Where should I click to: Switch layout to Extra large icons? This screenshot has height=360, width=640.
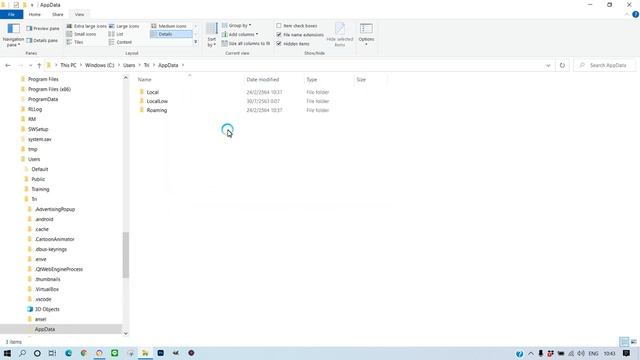pyautogui.click(x=87, y=26)
